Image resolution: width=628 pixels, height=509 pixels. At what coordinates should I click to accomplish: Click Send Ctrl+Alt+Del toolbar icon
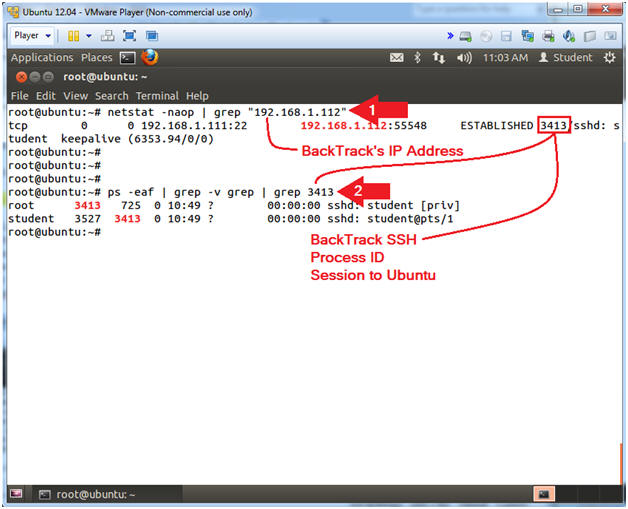(x=107, y=36)
